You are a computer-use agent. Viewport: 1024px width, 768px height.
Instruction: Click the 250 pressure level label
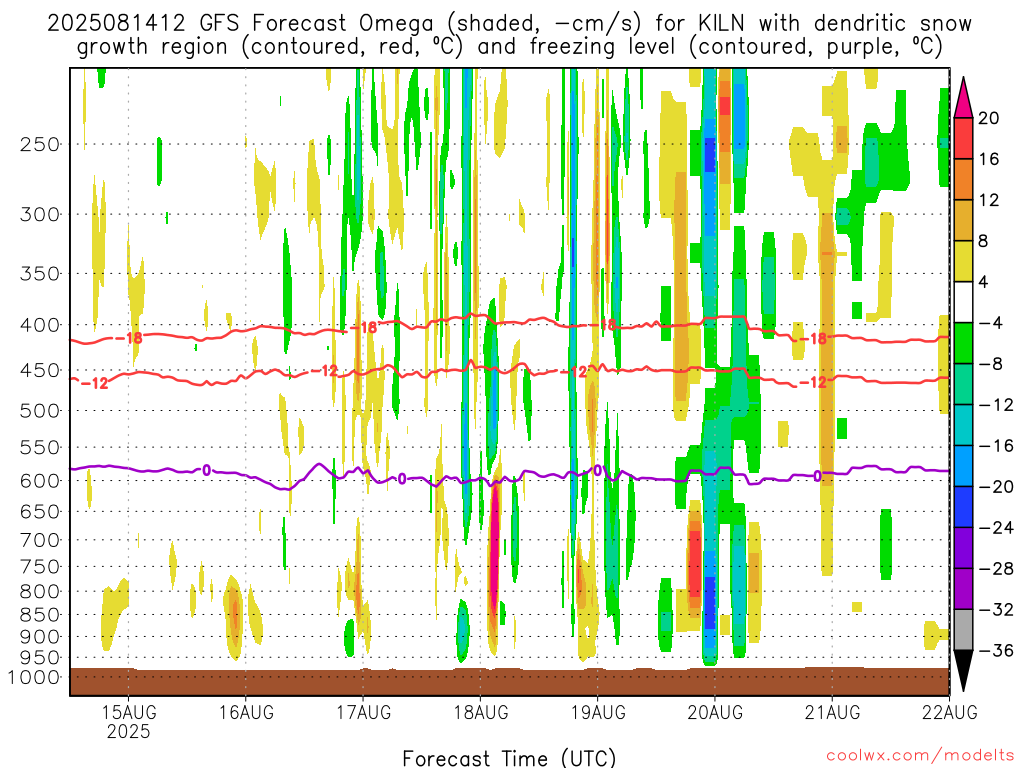tap(40, 144)
